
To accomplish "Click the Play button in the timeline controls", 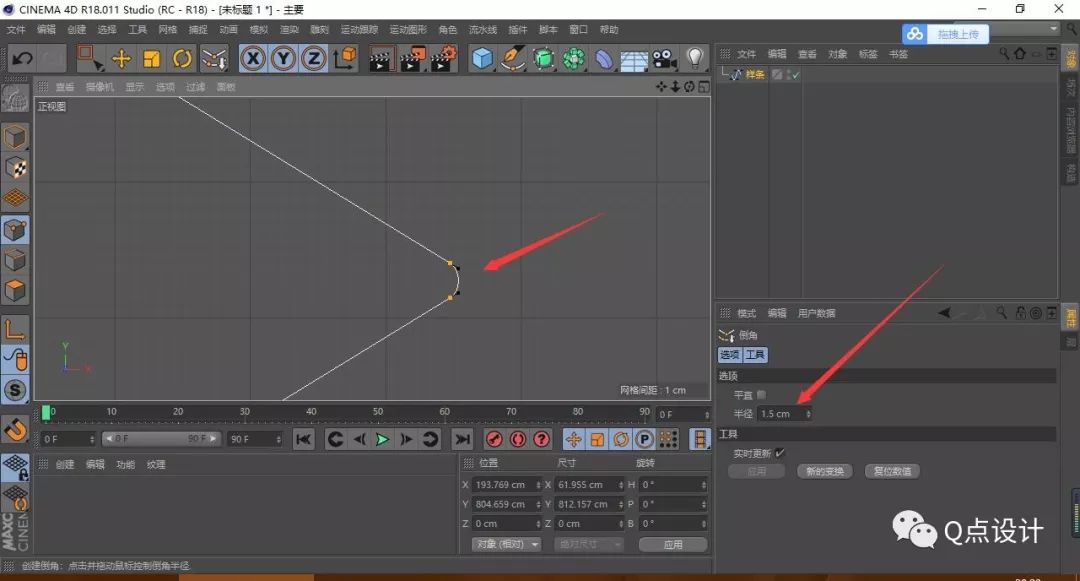I will coord(383,439).
